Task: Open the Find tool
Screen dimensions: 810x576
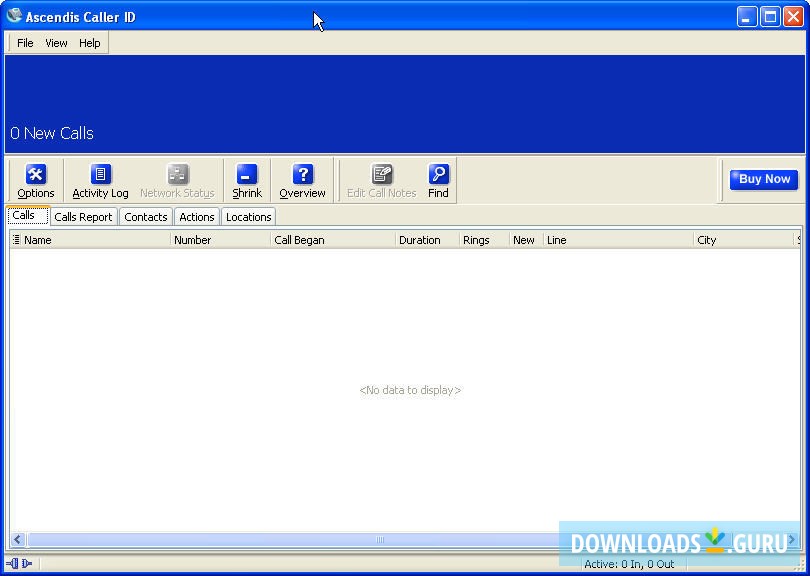Action: point(438,181)
